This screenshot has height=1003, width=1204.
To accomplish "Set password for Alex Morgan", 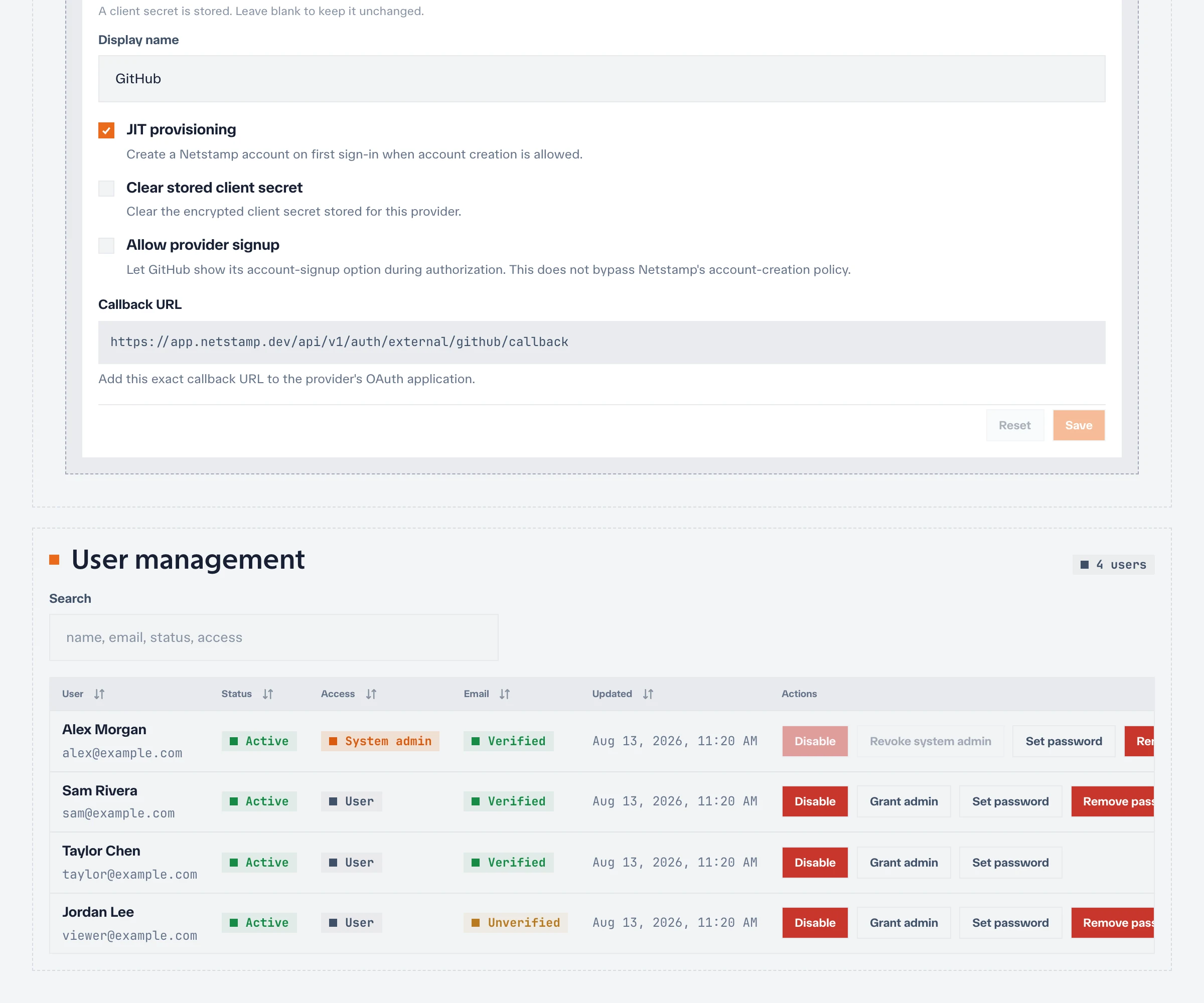I will pyautogui.click(x=1064, y=741).
